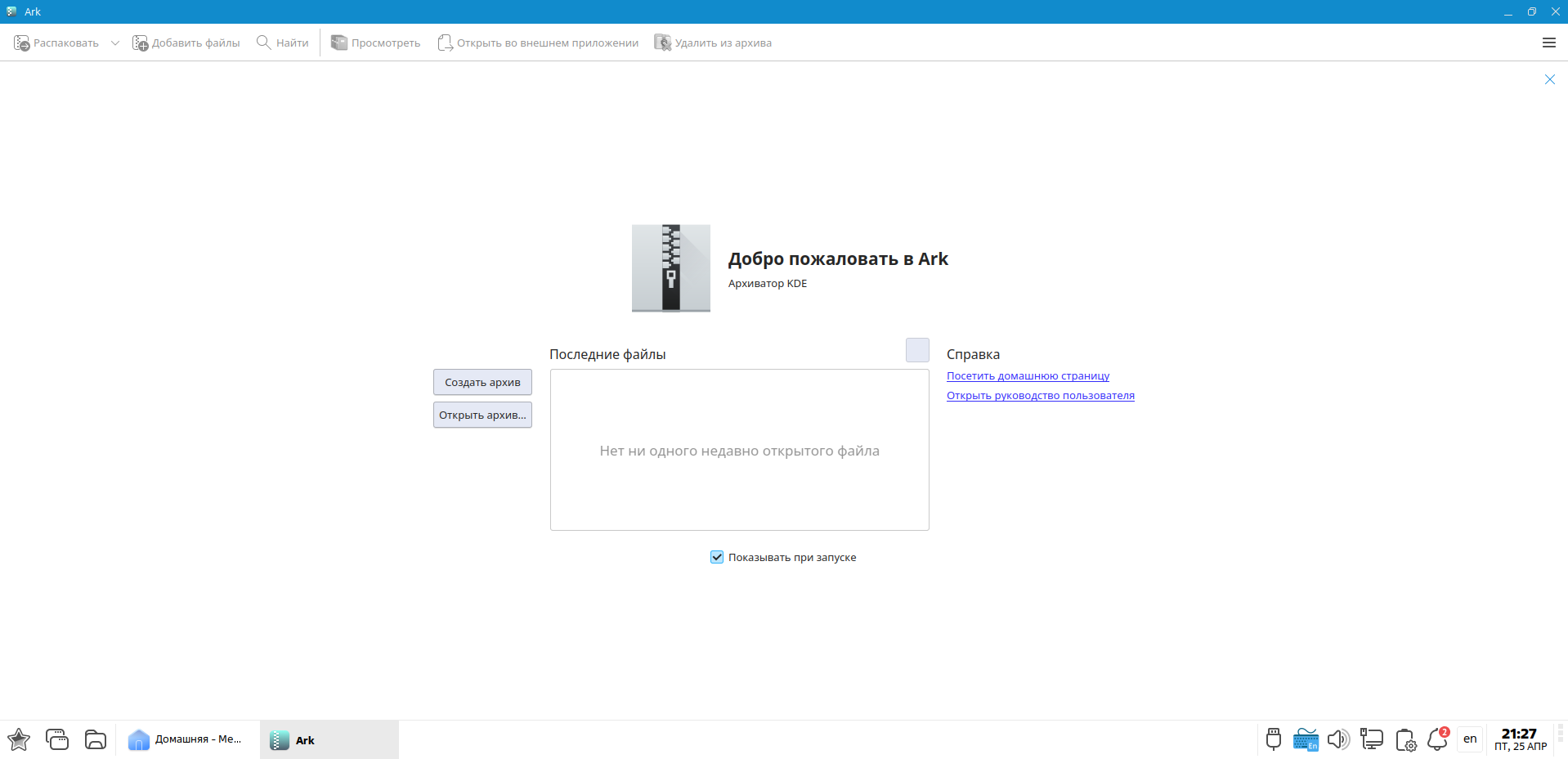Click the Просмотреть preview icon

(x=338, y=43)
